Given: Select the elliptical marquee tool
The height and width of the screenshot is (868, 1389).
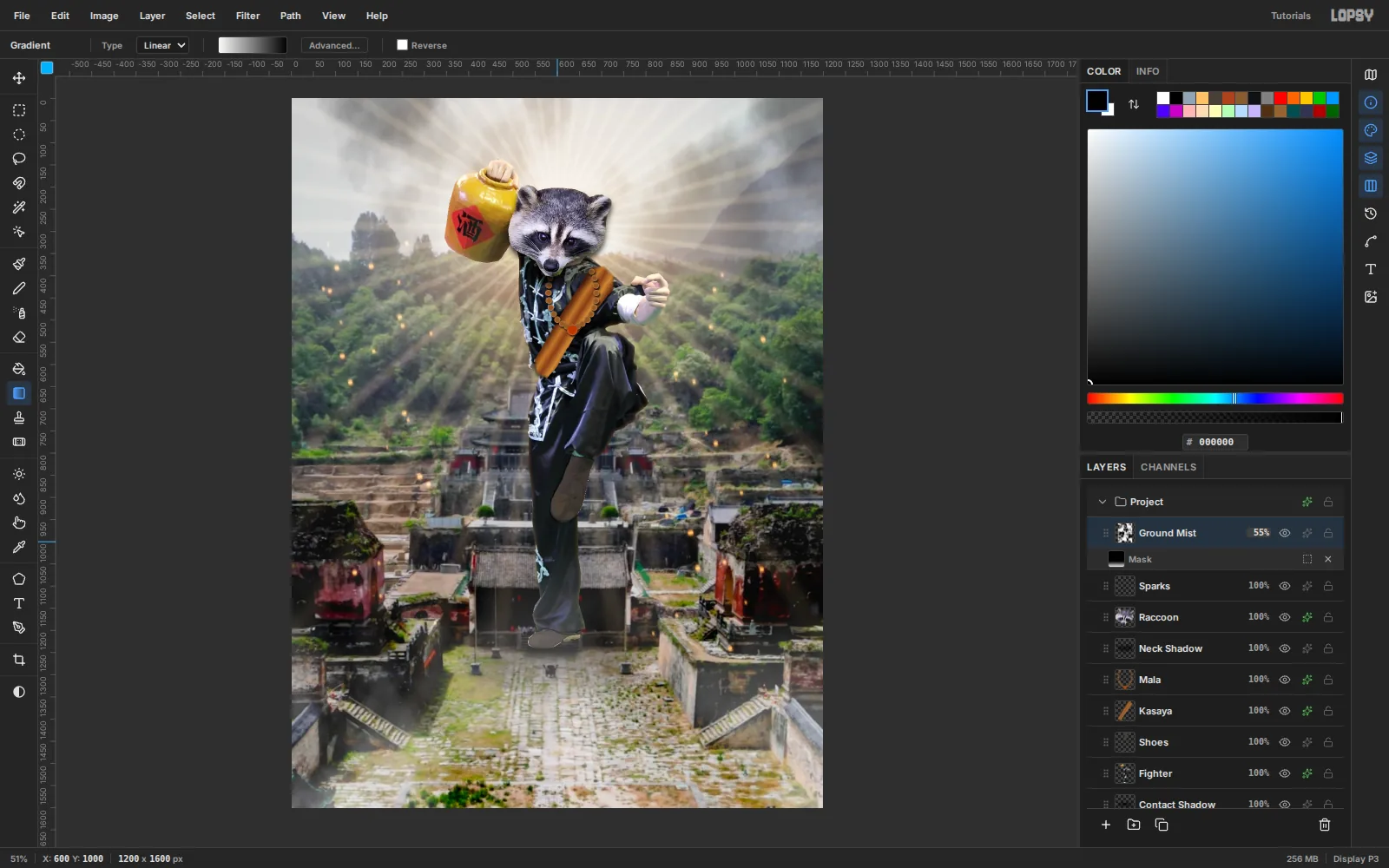Looking at the screenshot, I should tap(19, 135).
